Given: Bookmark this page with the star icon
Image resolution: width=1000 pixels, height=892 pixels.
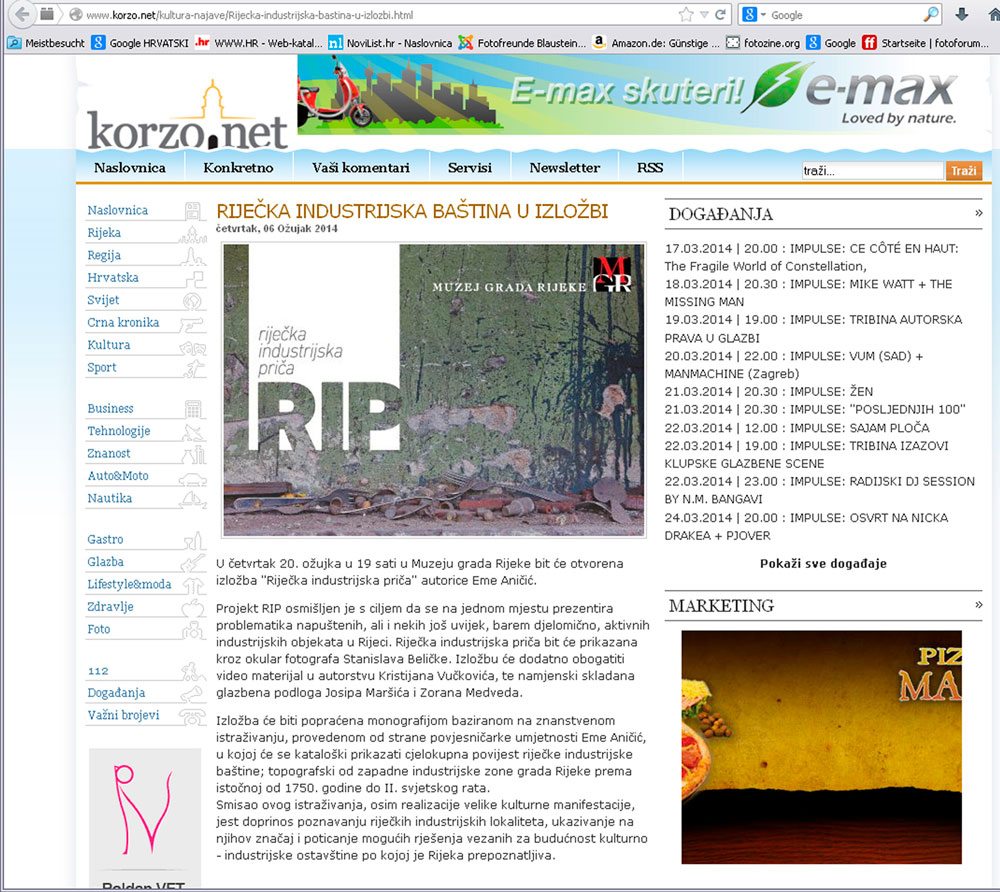Looking at the screenshot, I should [686, 15].
